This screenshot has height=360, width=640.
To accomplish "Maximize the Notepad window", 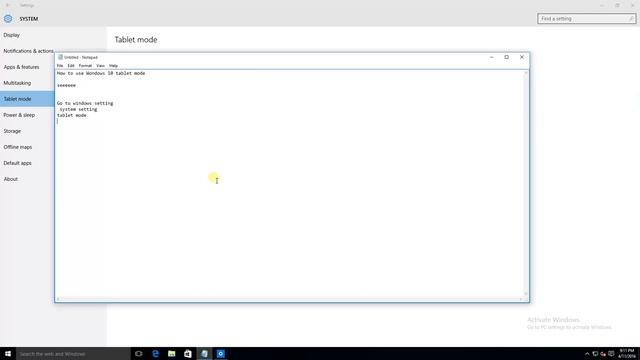I will coord(507,57).
